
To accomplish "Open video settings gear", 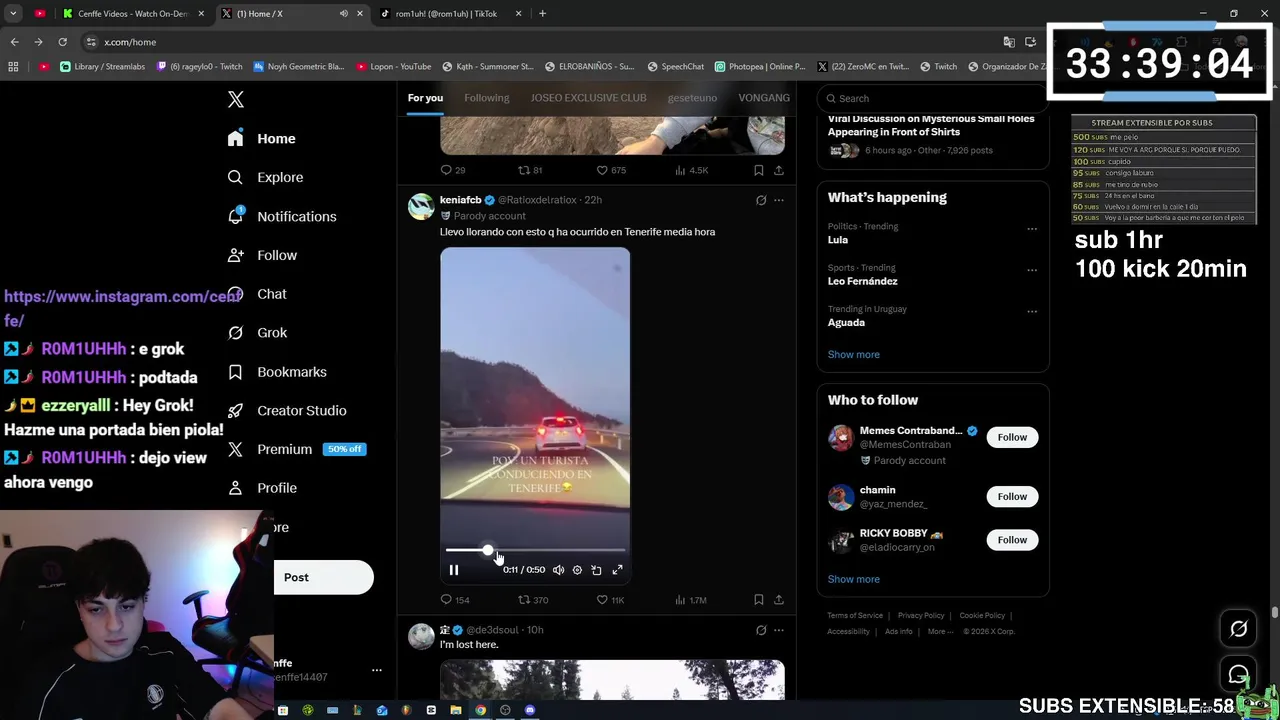I will coord(577,570).
